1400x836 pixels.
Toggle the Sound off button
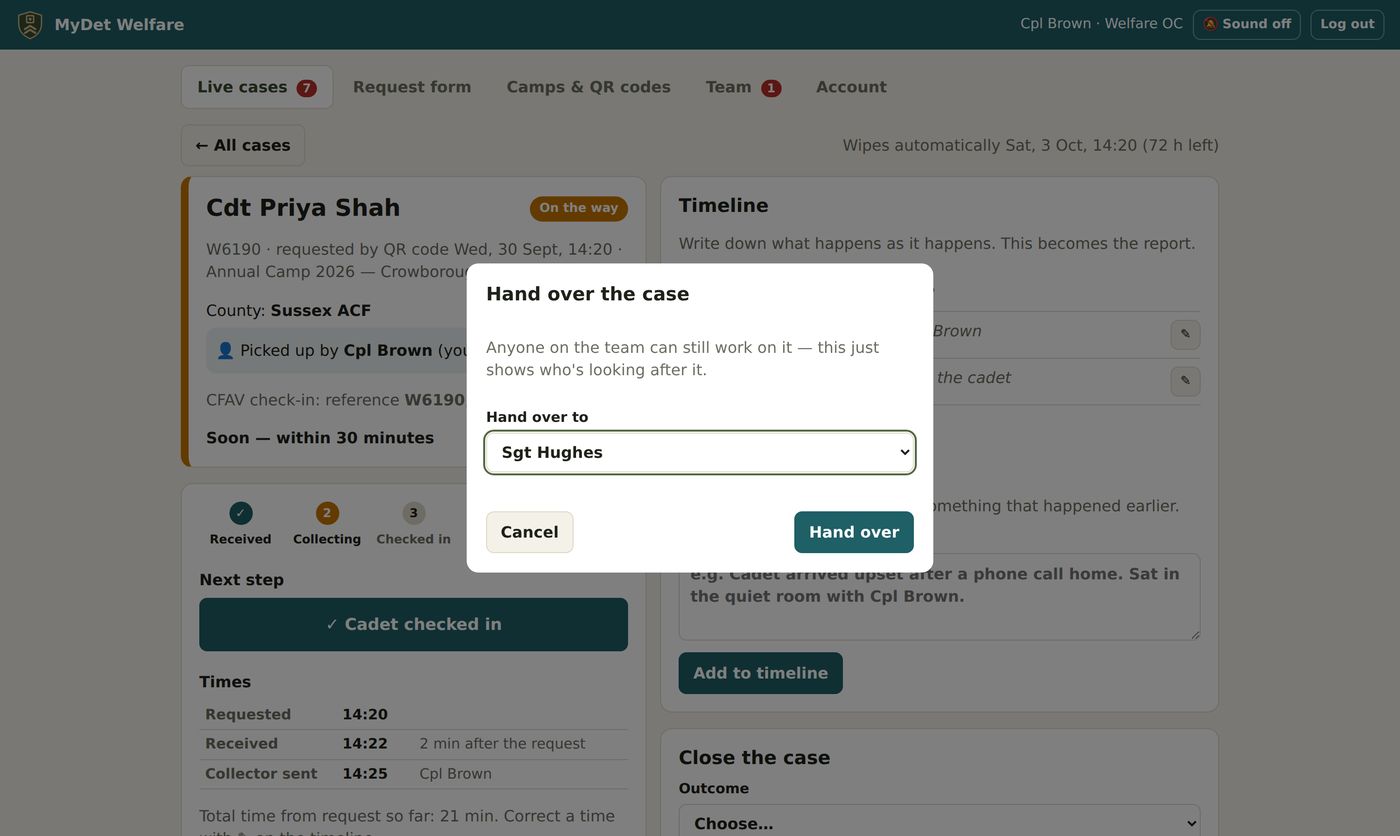click(x=1247, y=24)
